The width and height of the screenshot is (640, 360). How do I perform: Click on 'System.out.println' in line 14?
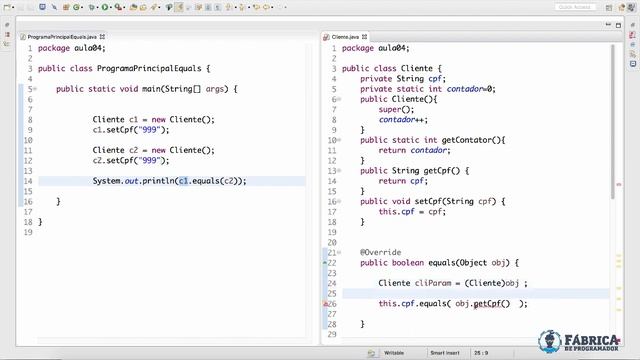tap(133, 181)
